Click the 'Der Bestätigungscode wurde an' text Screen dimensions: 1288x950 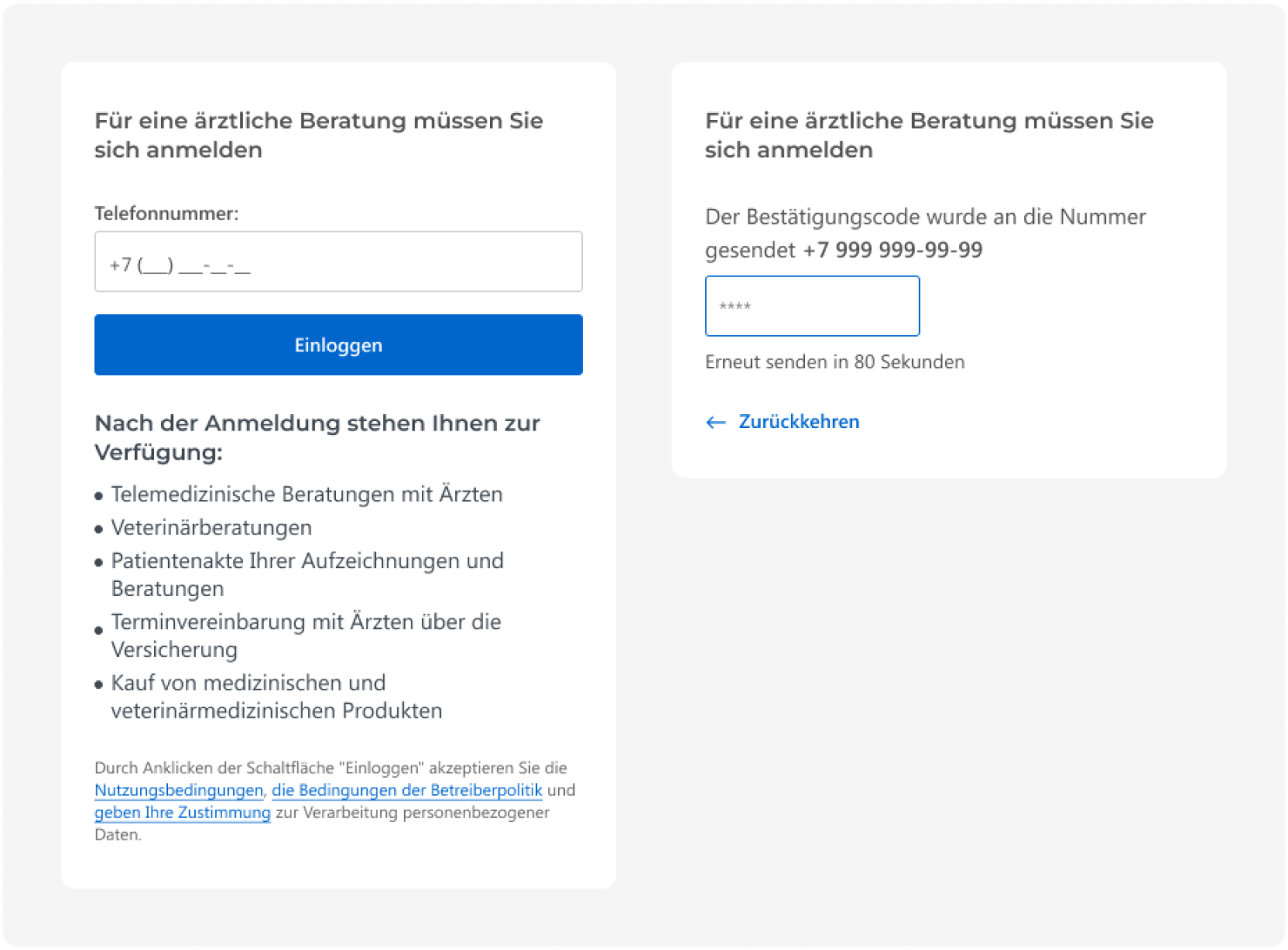[925, 217]
